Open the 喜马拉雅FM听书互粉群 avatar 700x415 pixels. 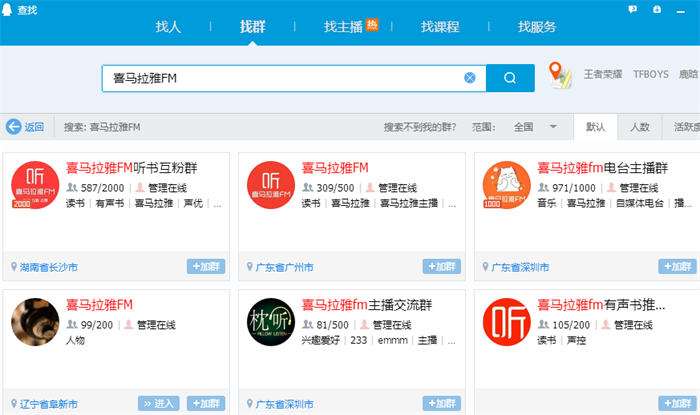[x=35, y=185]
